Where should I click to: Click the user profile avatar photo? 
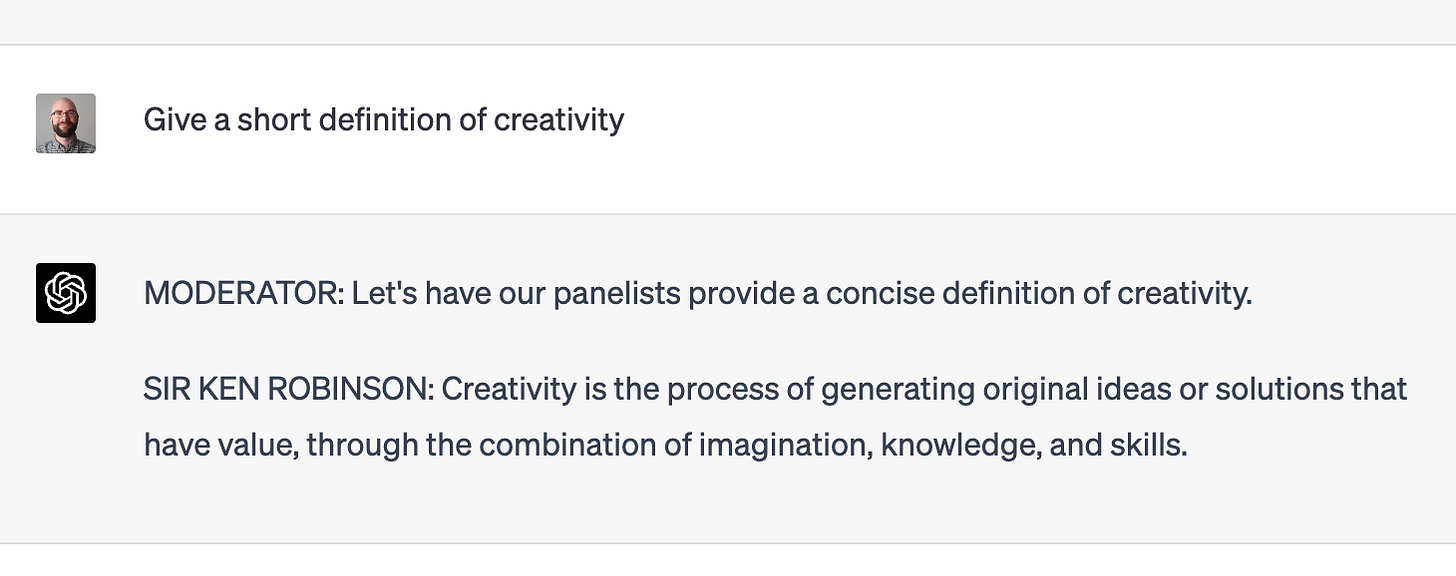click(x=66, y=123)
